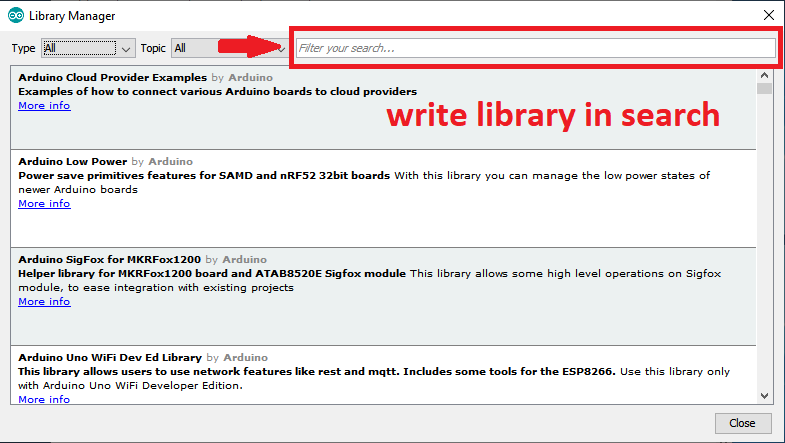Viewport: 785px width, 443px height.
Task: Open the Type dropdown
Action: 88,48
